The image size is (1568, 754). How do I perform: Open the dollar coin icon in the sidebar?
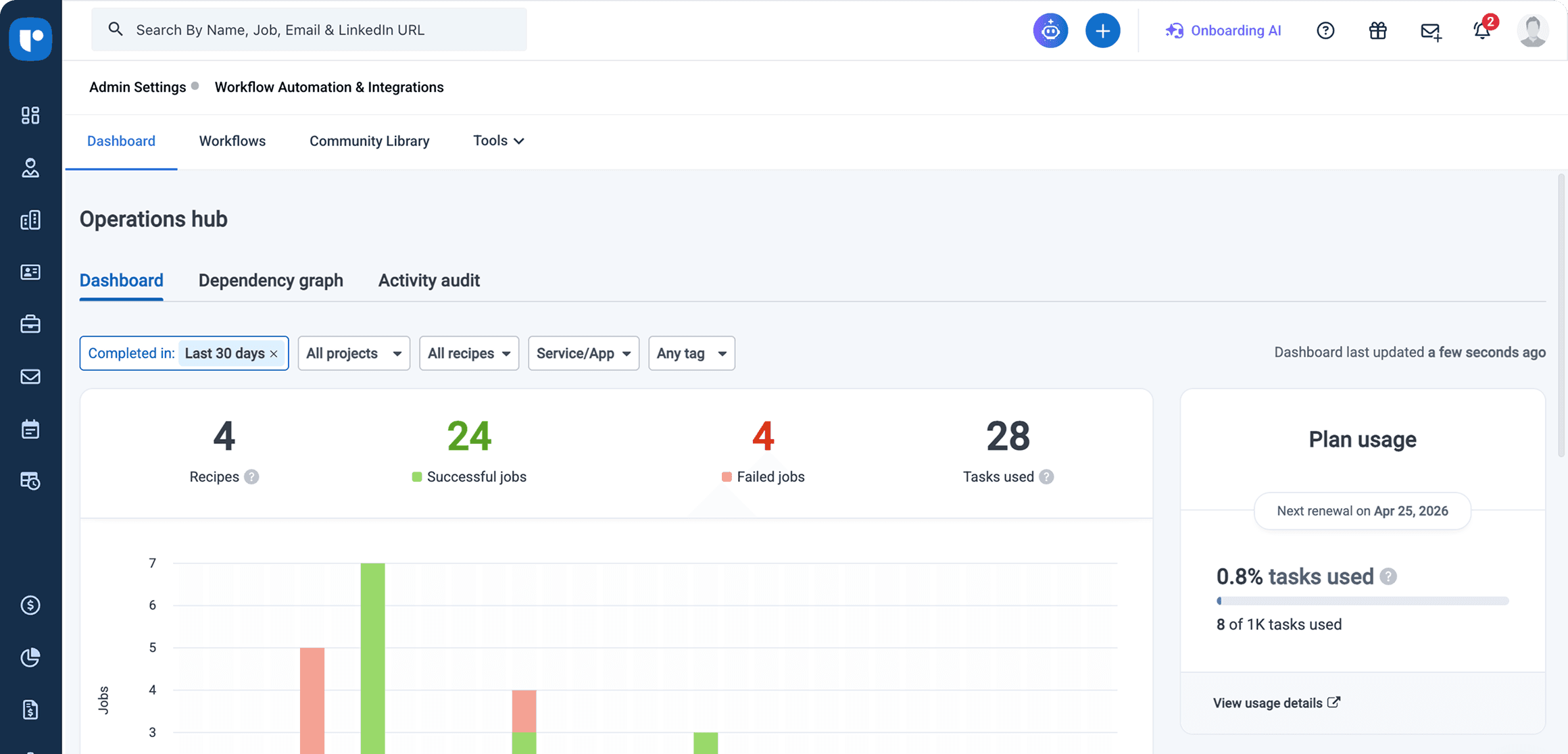coord(30,605)
